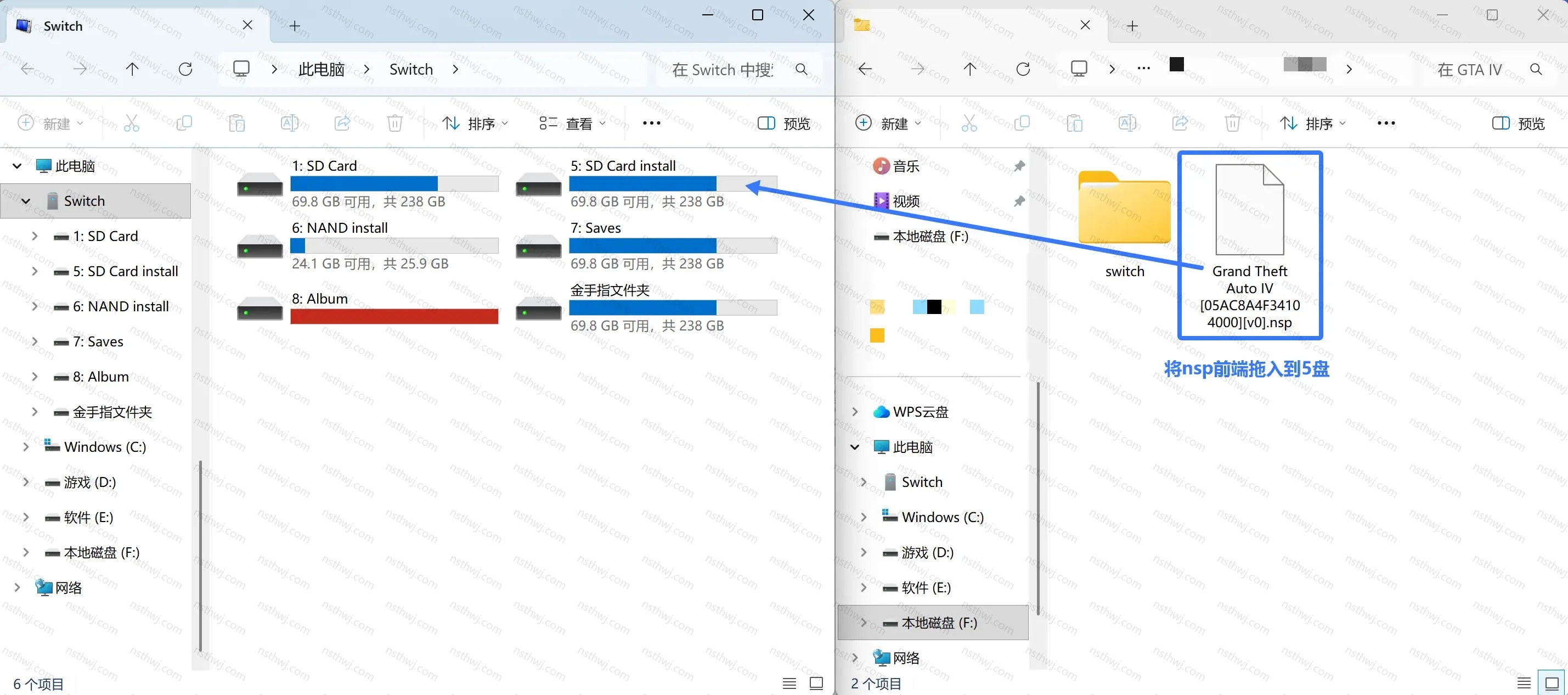This screenshot has height=695, width=1568.
Task: Toggle preview pane in Switch window
Action: coord(784,124)
